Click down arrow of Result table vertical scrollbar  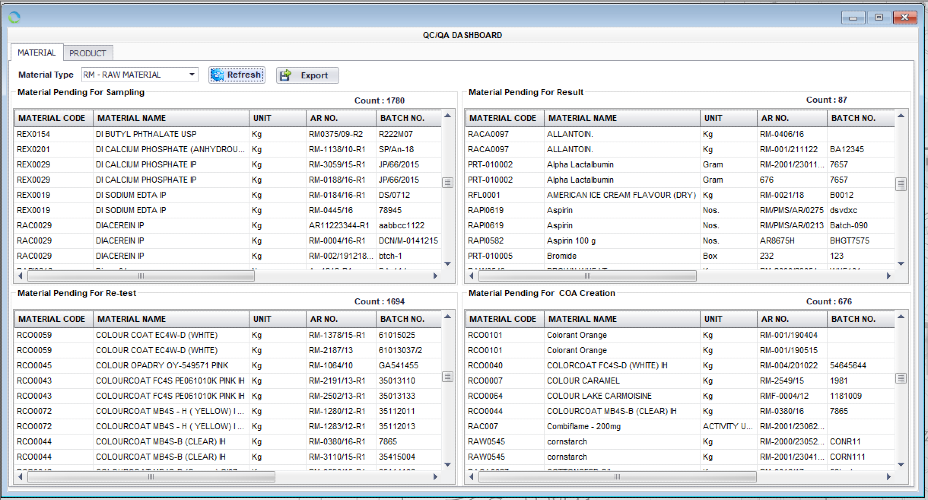(901, 264)
